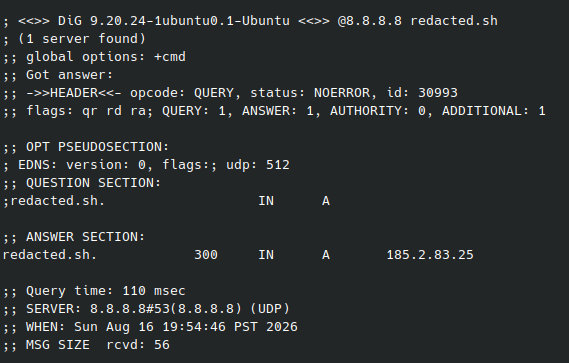The width and height of the screenshot is (569, 363).
Task: Click redacted.sh. in the question section
Action: pyautogui.click(x=58, y=201)
